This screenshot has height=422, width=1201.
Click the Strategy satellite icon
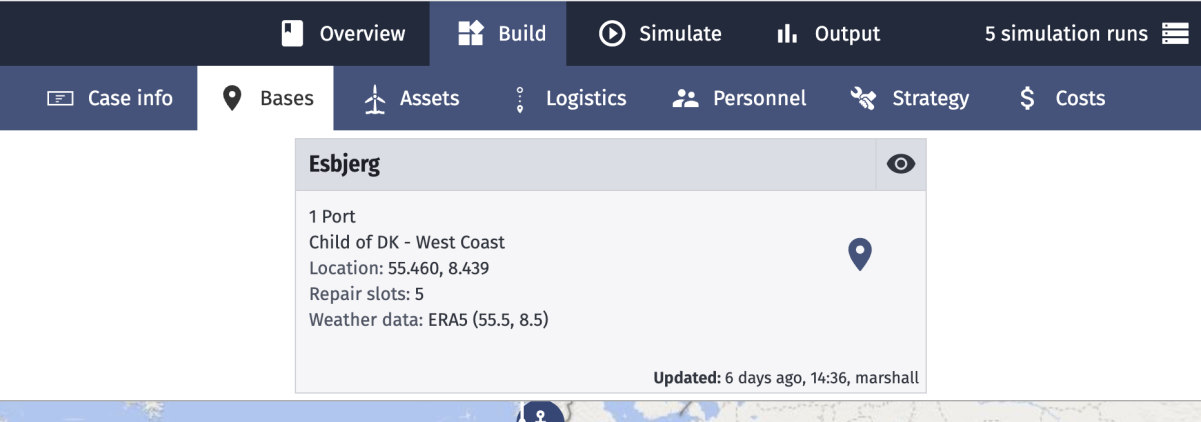click(x=863, y=98)
